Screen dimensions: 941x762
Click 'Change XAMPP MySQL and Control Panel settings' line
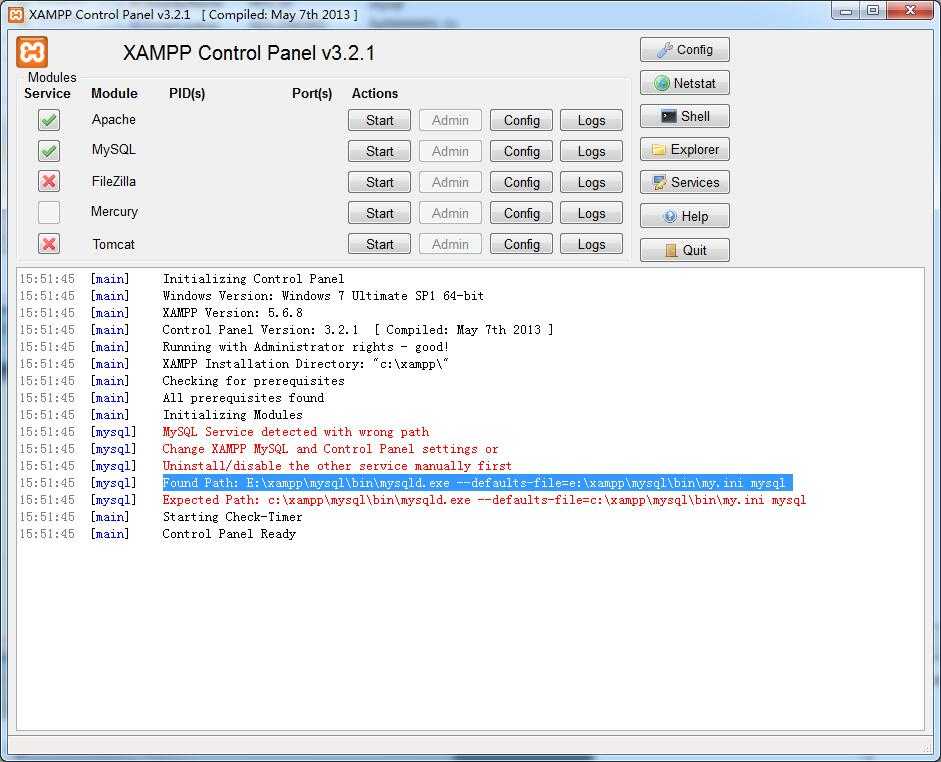click(x=330, y=449)
